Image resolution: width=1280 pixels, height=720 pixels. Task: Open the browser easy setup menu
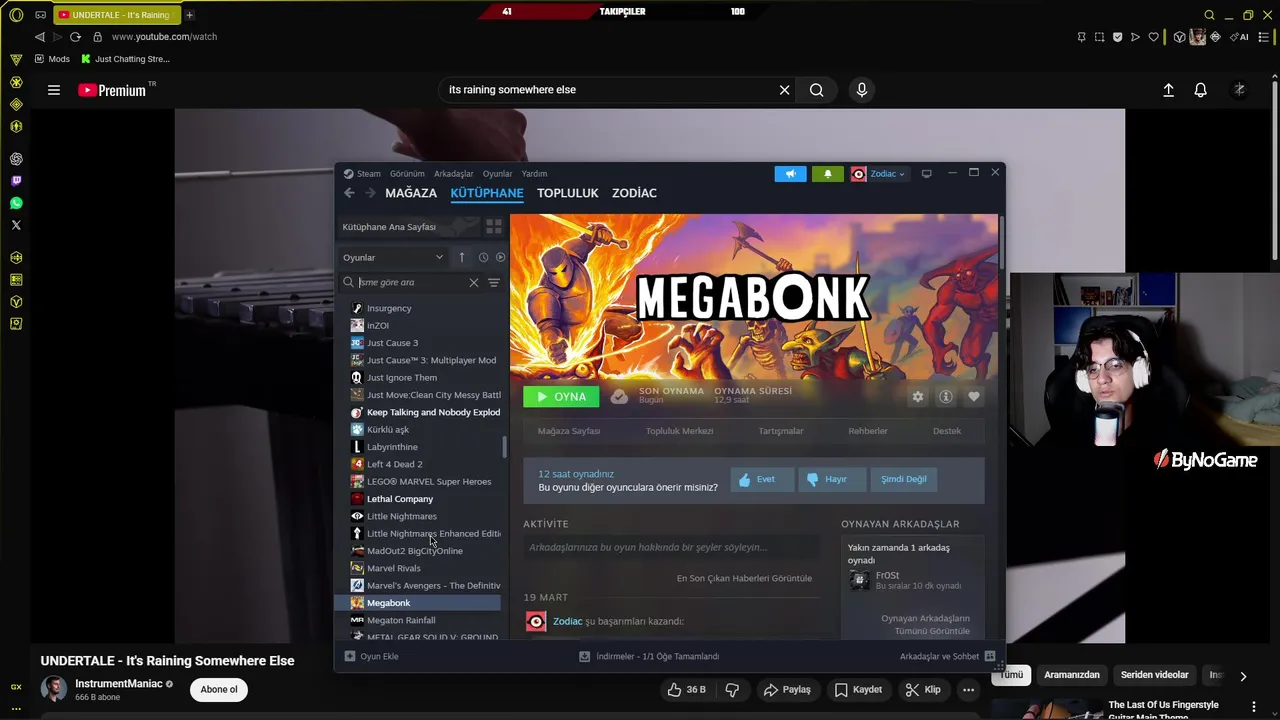pos(1264,37)
